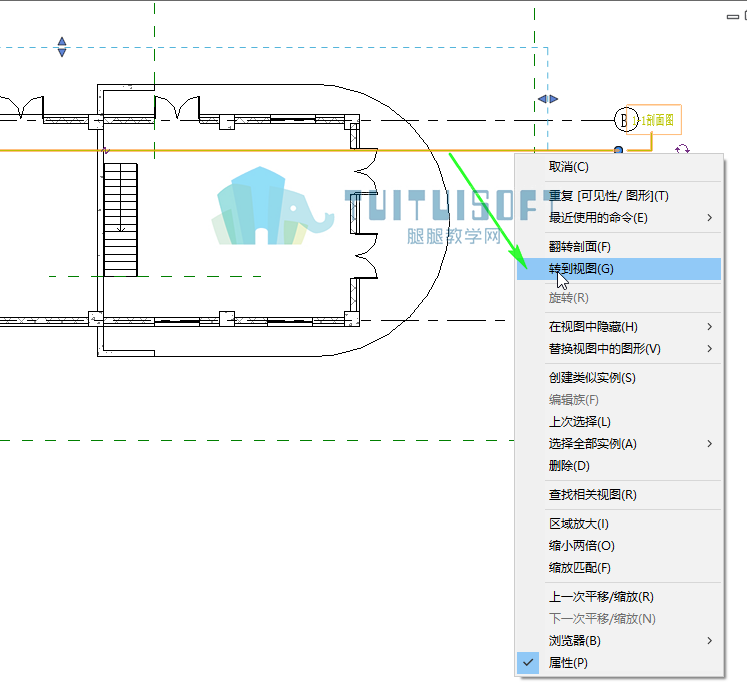Expand arrow beside 在视图中隐藏(H)
Screen dimensions: 747x687
709,327
